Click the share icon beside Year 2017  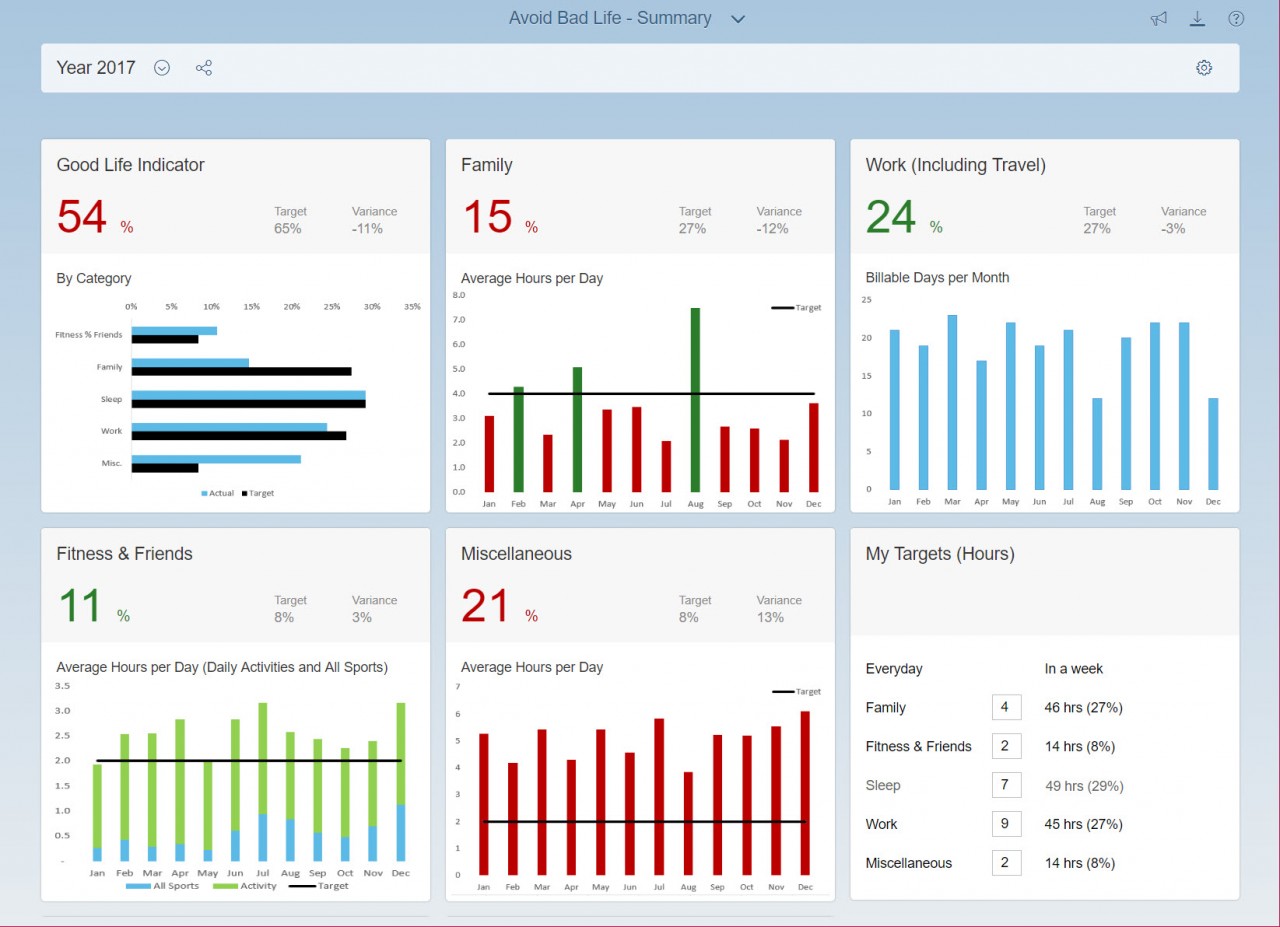click(204, 68)
